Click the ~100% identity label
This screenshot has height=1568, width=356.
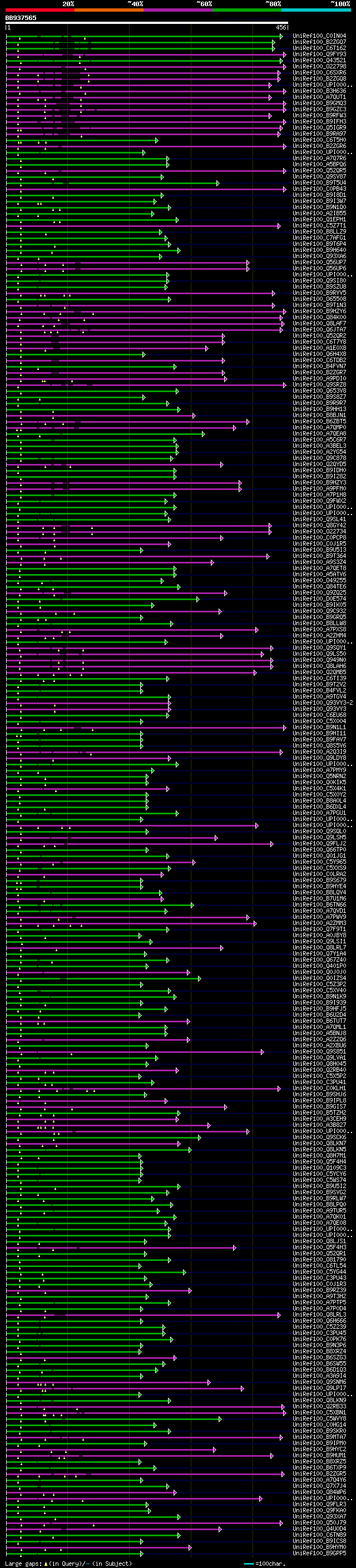tap(341, 4)
